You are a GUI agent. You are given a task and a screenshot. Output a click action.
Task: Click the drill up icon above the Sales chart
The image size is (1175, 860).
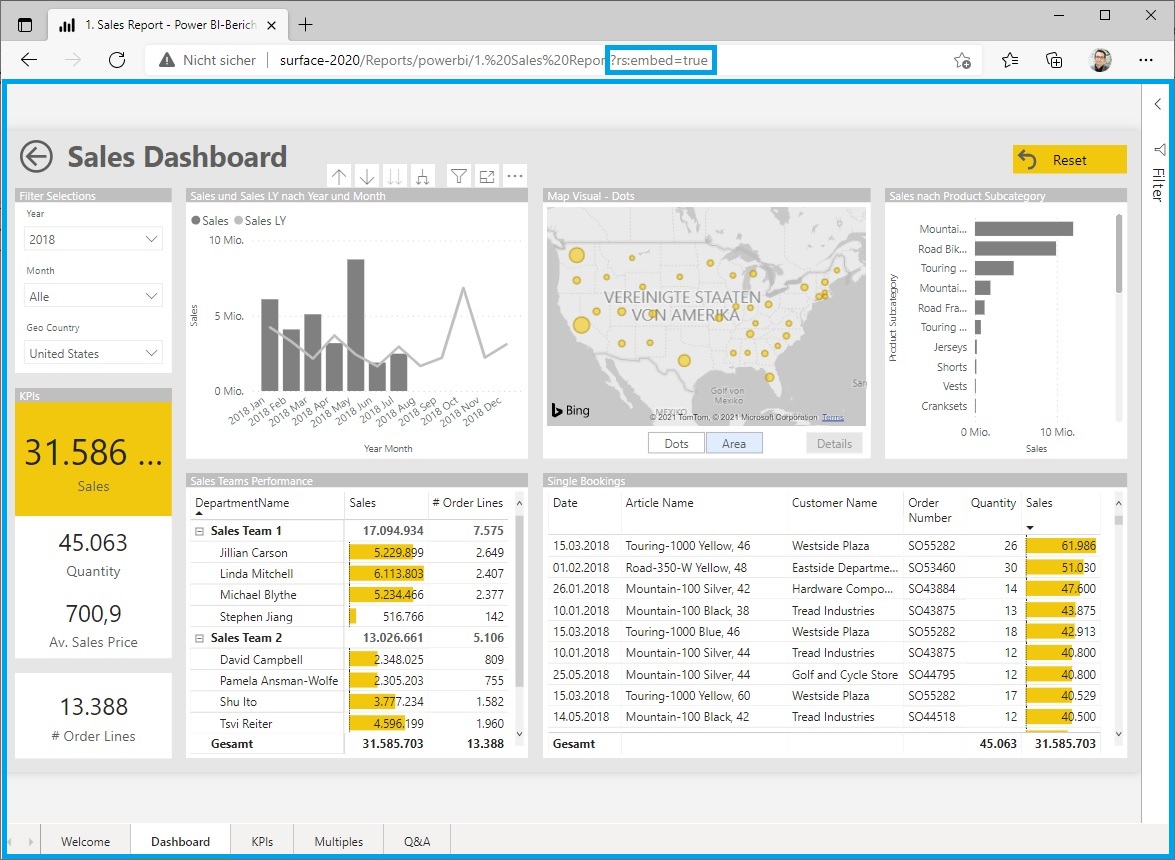(x=339, y=176)
